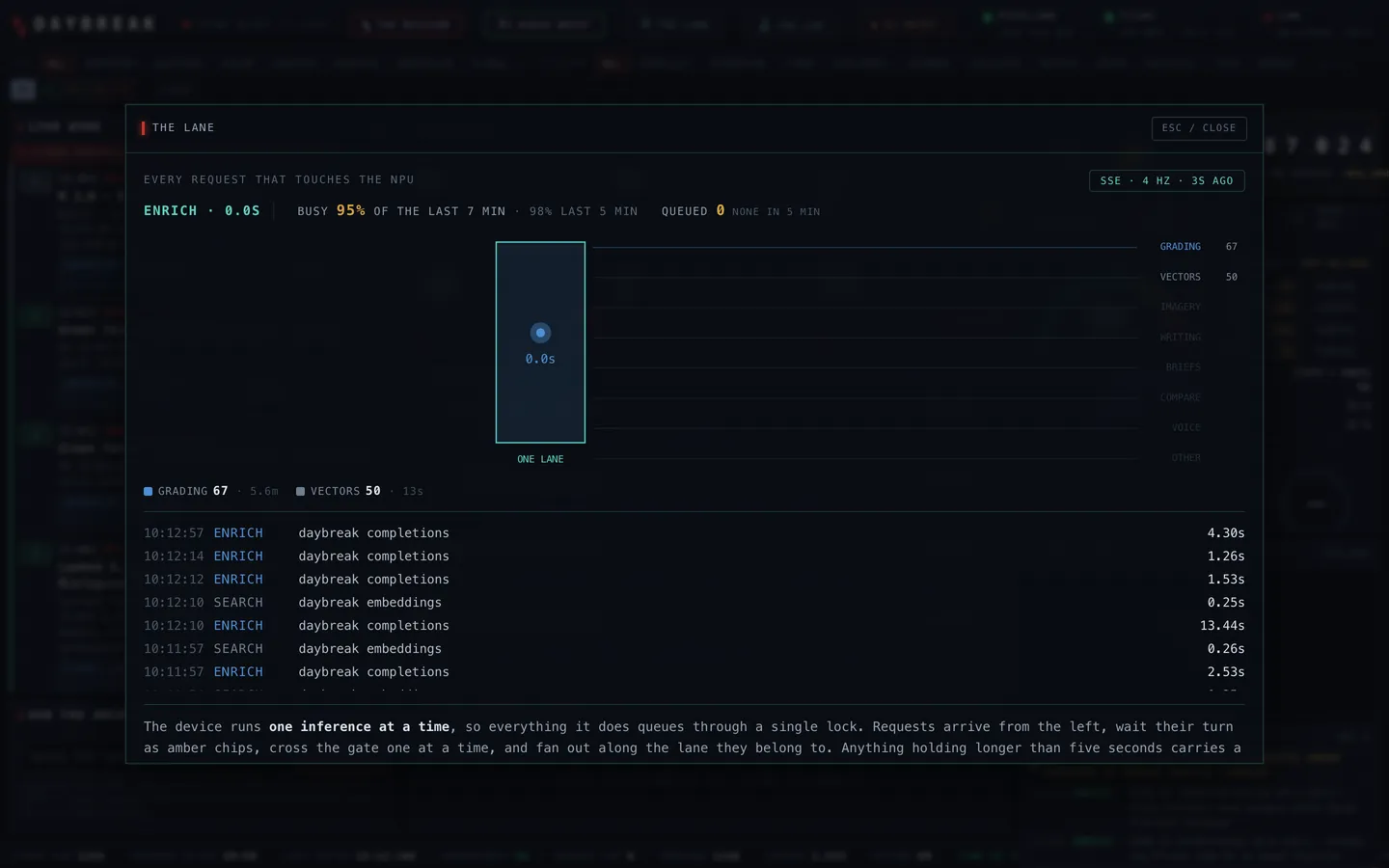Click the bold 'one inference at a time' text
The width and height of the screenshot is (1389, 868).
click(360, 727)
